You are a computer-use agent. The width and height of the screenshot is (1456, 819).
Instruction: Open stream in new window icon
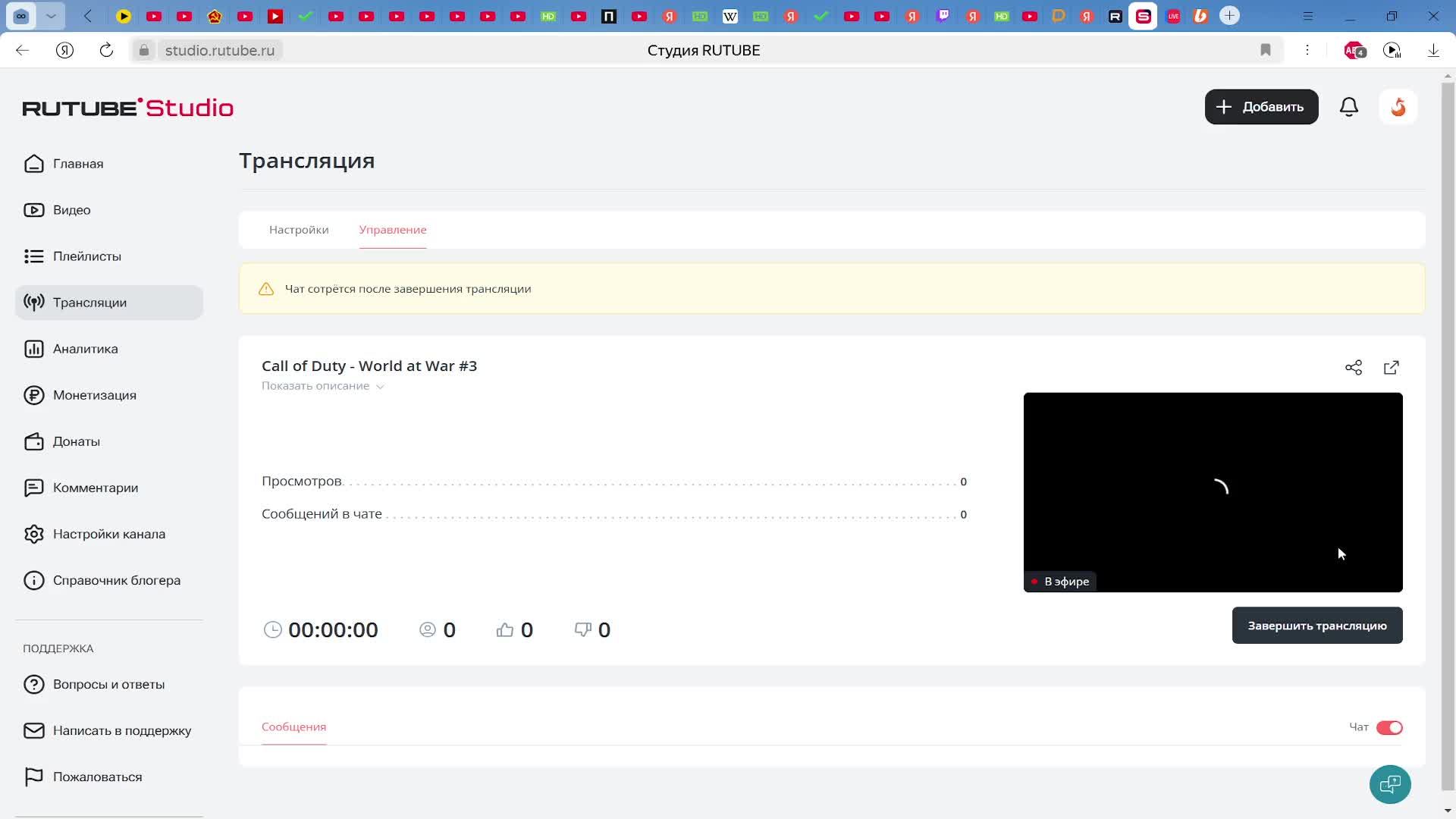pyautogui.click(x=1392, y=368)
